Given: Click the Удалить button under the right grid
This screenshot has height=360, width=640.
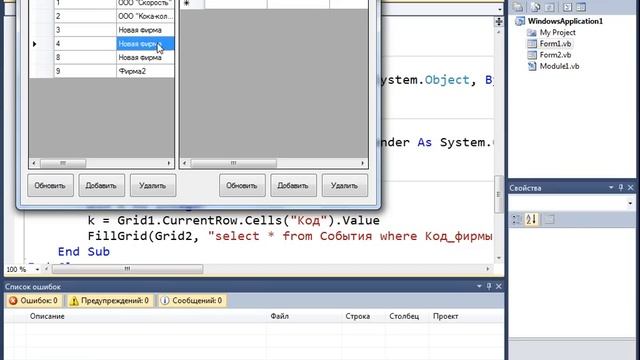Looking at the screenshot, I should tap(344, 185).
